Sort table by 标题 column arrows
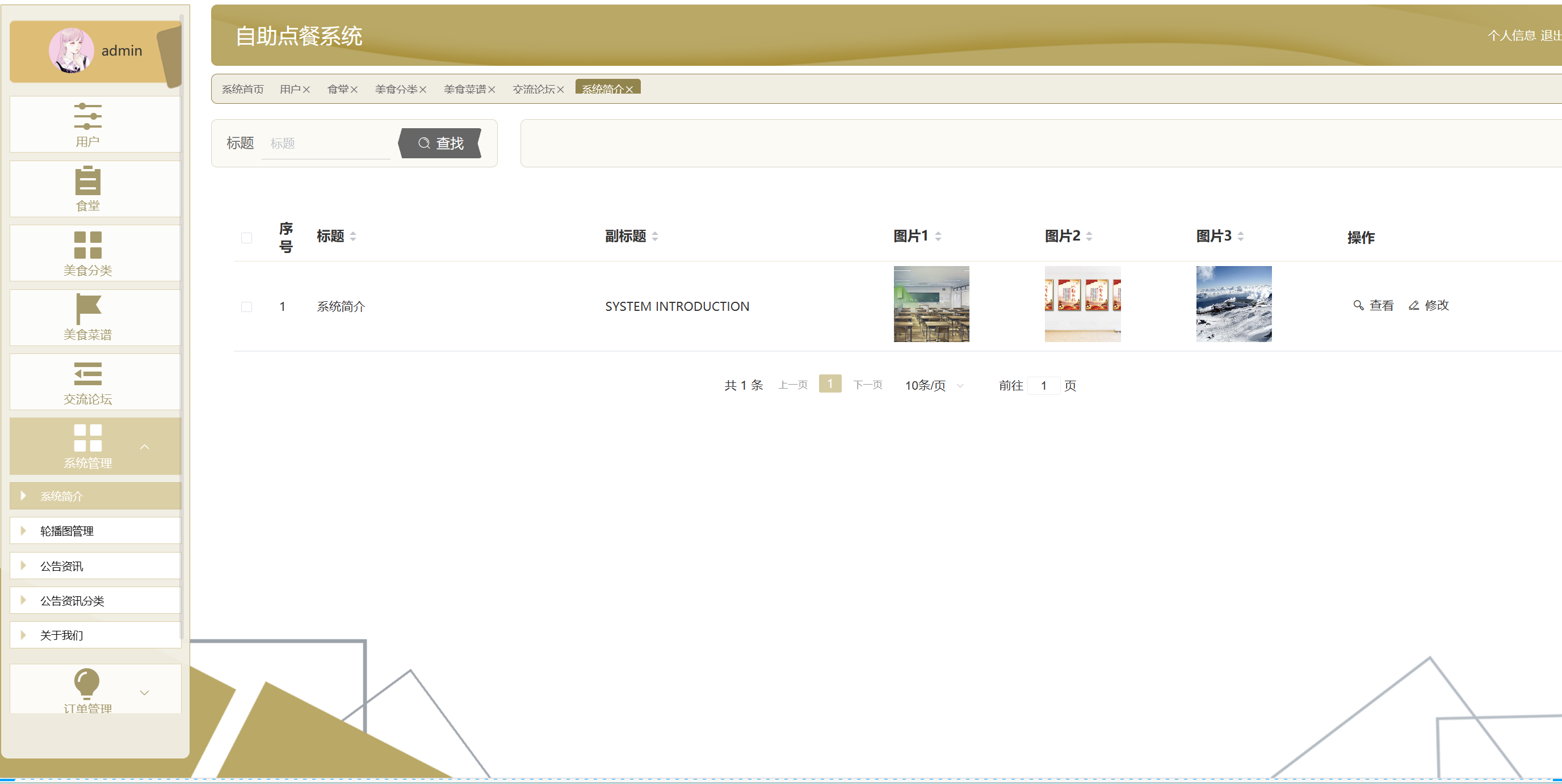Screen dimensions: 1562x784 point(353,237)
